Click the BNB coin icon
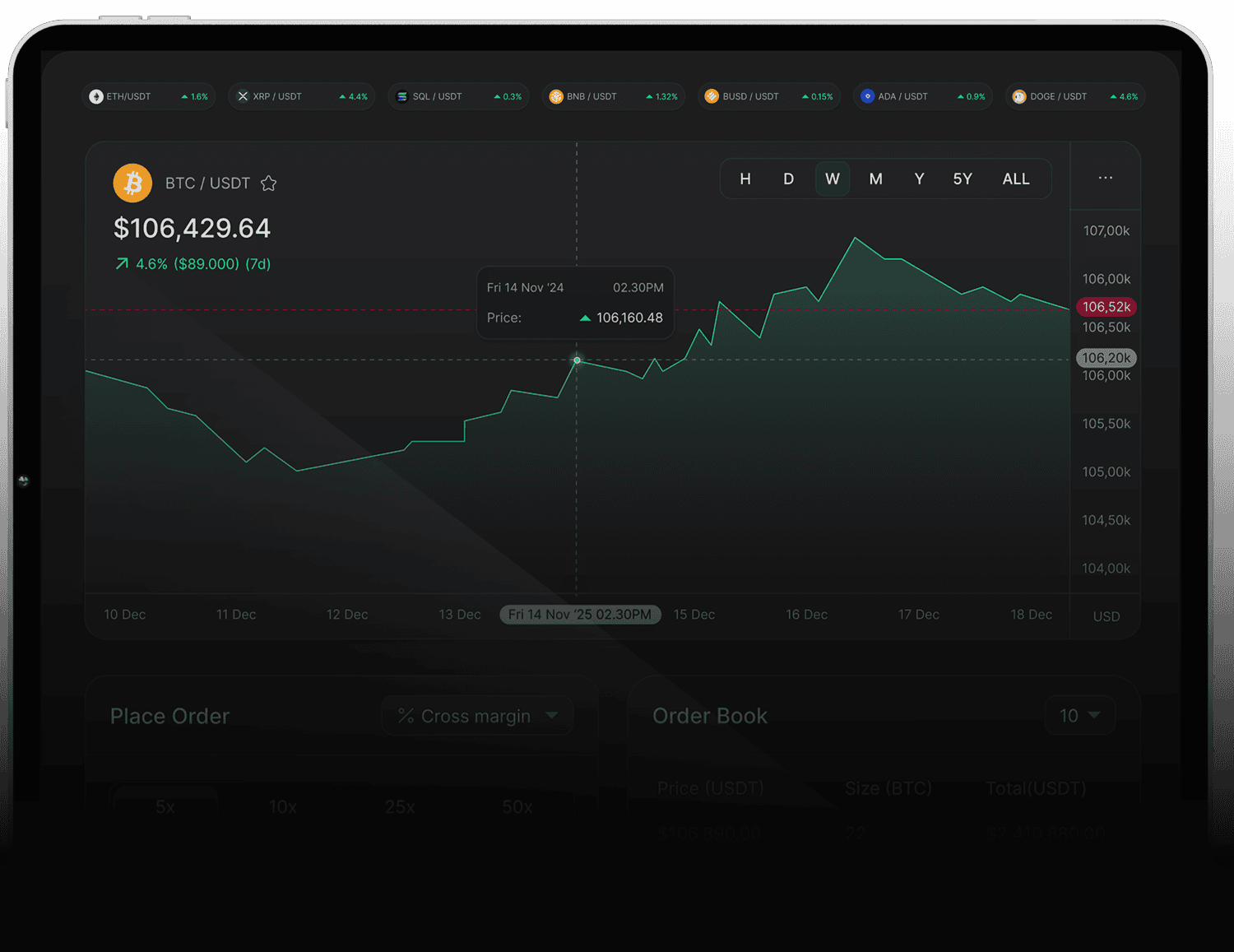The image size is (1234, 952). (556, 96)
